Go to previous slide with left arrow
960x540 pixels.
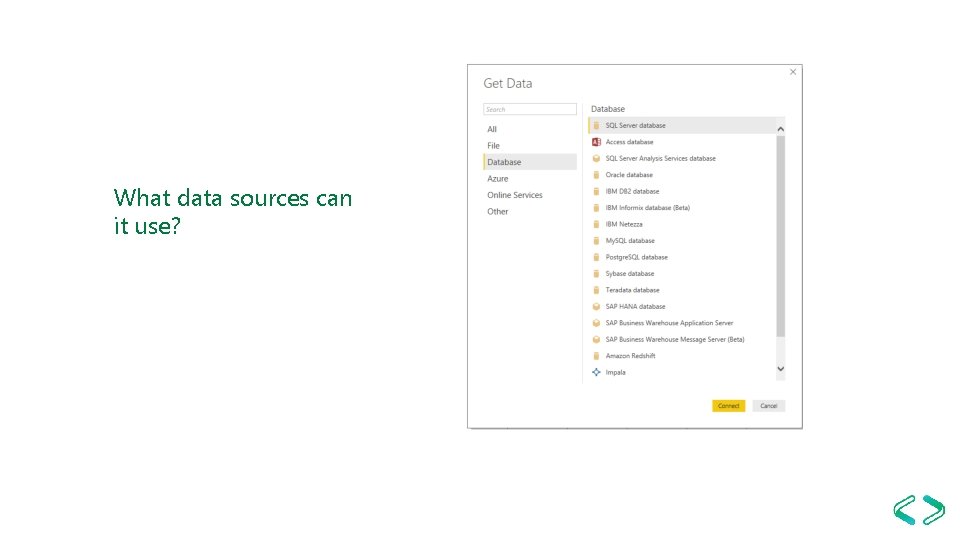click(x=904, y=510)
